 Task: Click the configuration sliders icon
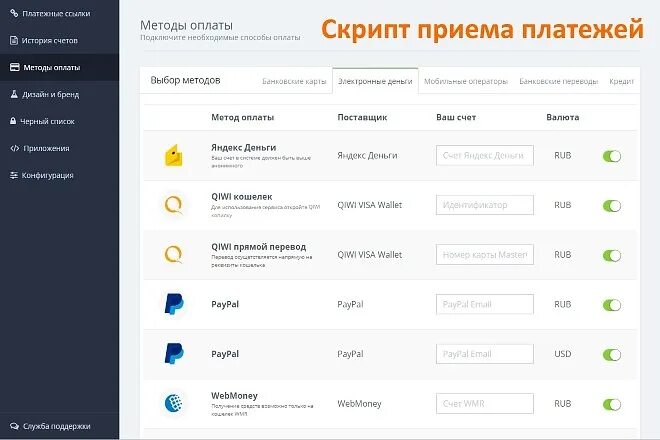(14, 175)
